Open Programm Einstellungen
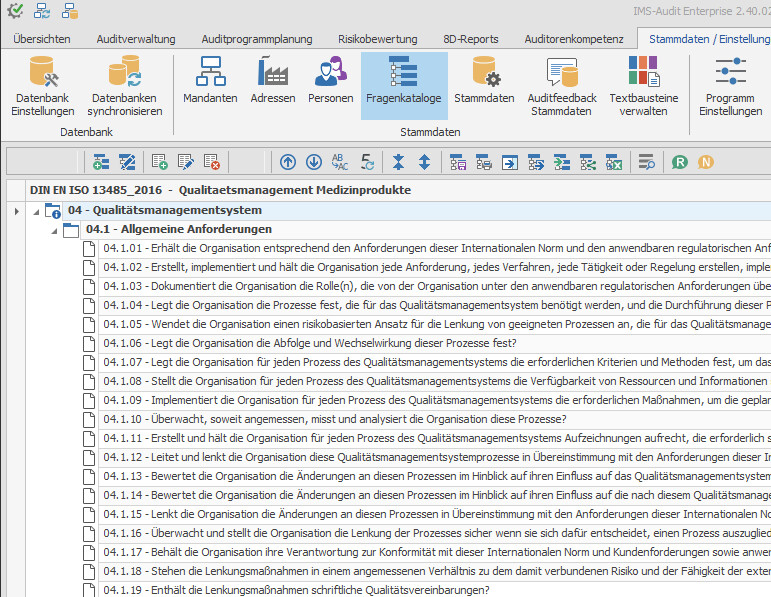The height and width of the screenshot is (597, 771). 731,87
